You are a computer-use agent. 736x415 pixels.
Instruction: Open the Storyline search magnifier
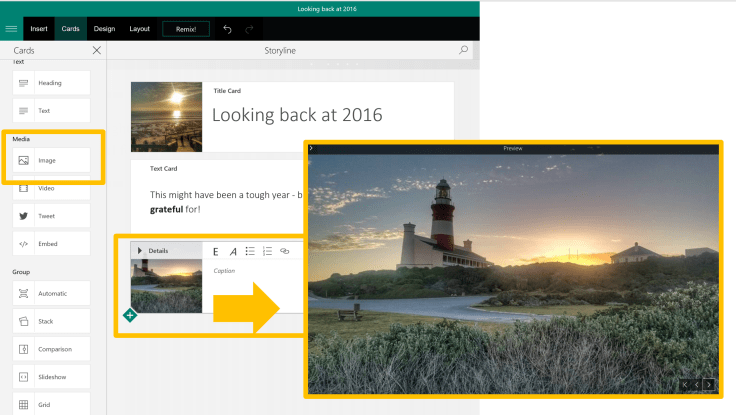(463, 49)
